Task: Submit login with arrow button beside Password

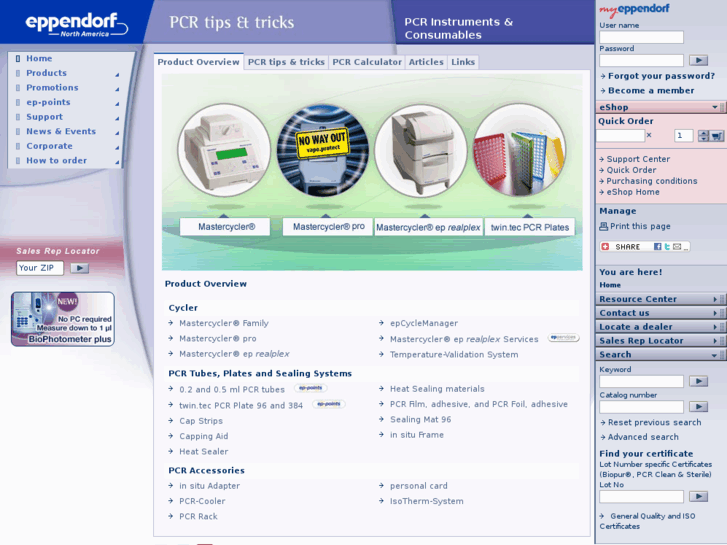Action: point(698,60)
